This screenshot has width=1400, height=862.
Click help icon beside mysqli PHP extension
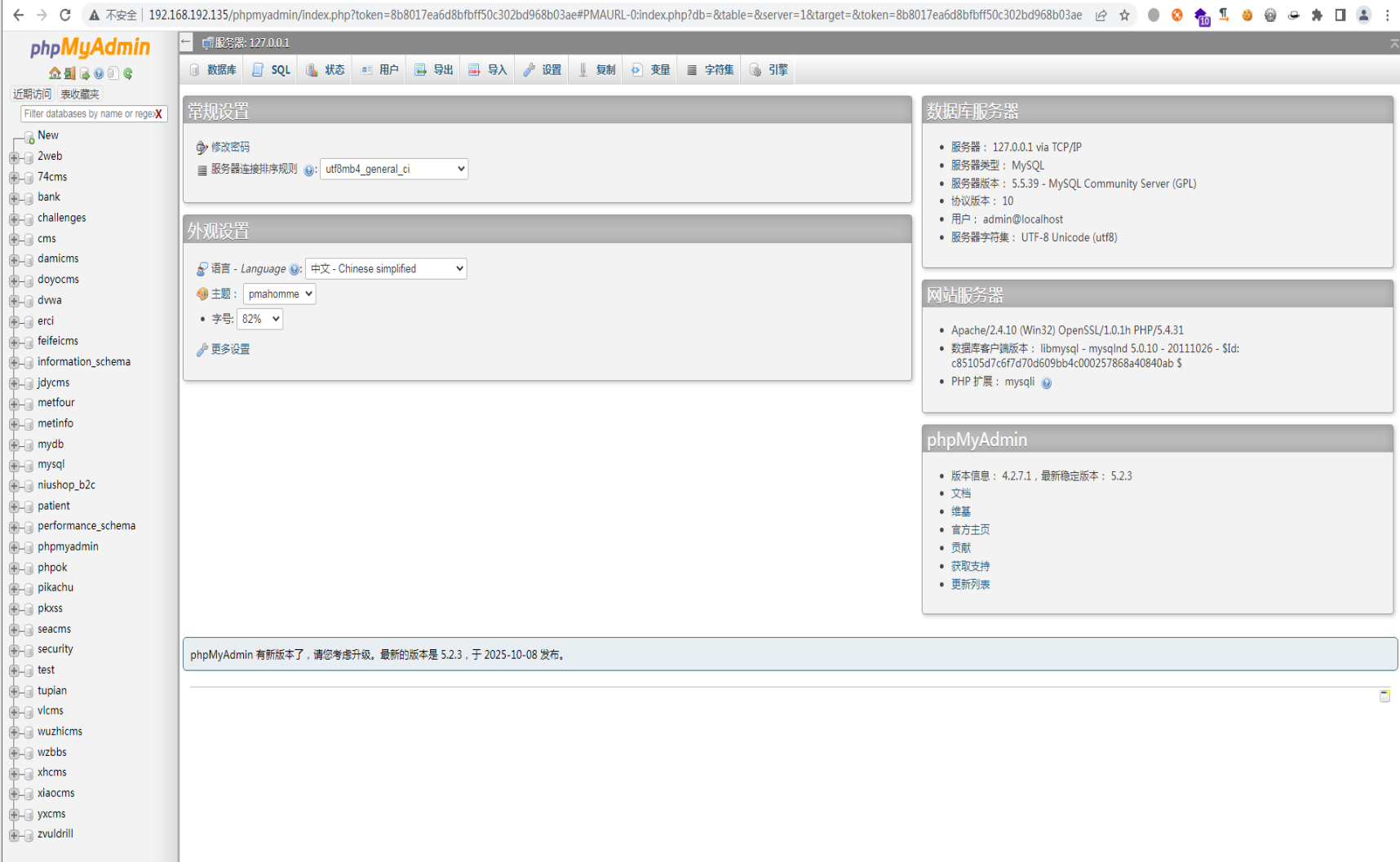1047,382
